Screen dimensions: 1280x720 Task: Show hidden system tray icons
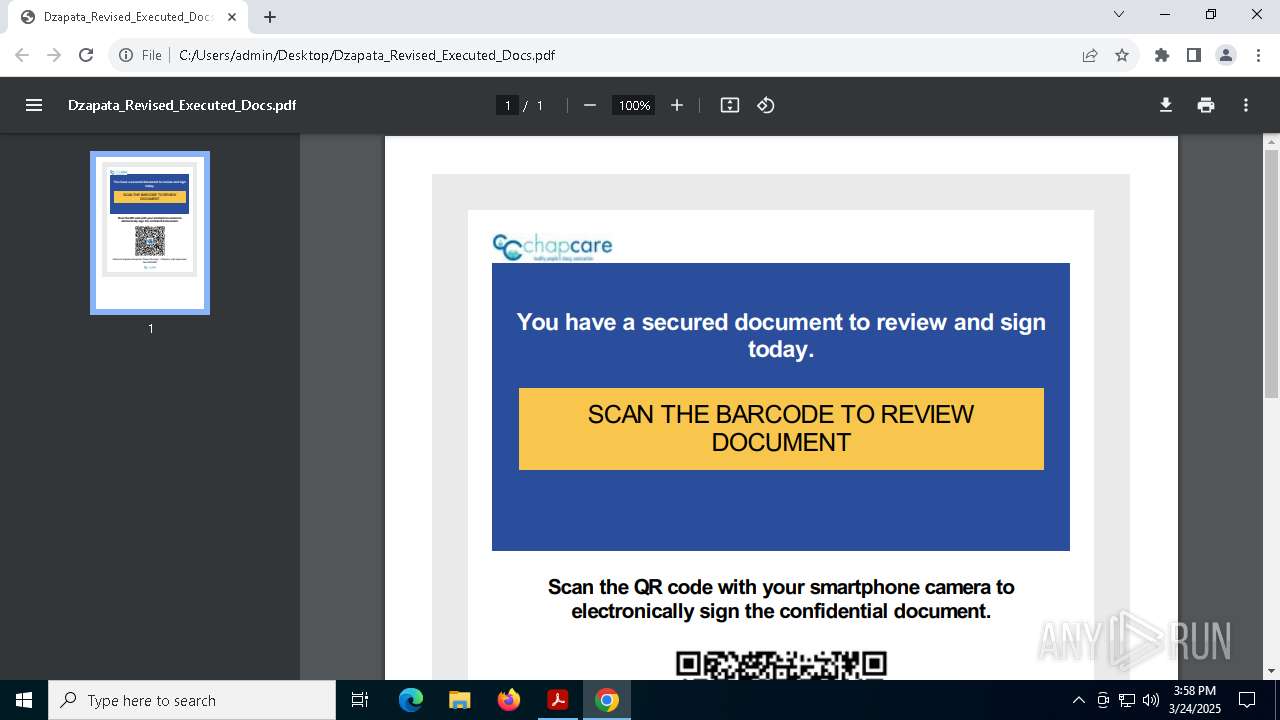click(1078, 700)
